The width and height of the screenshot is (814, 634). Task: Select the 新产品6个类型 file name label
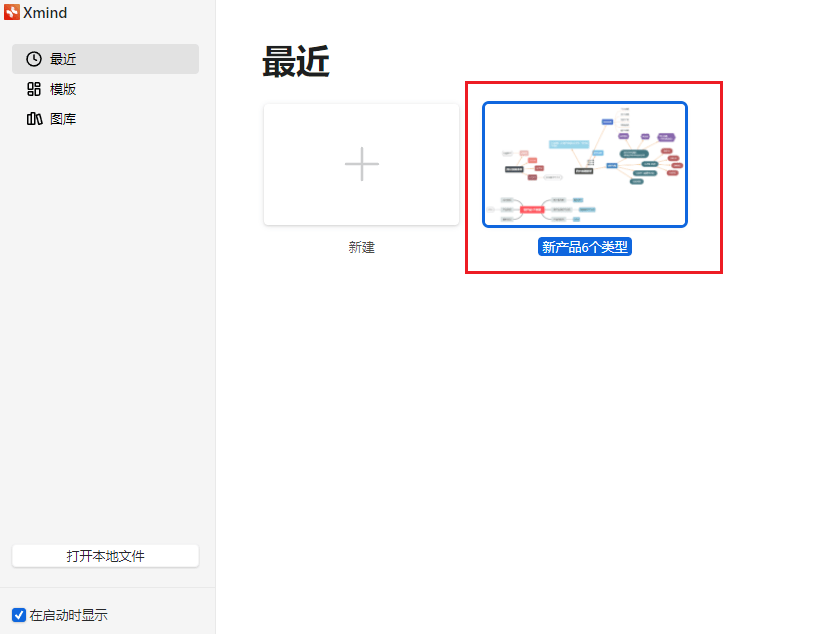coord(585,247)
